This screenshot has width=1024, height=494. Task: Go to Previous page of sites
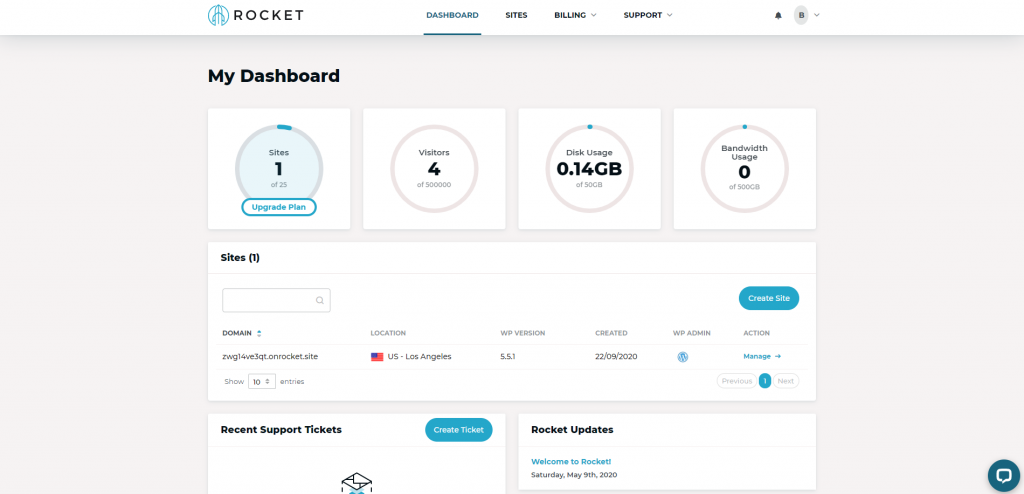pyautogui.click(x=737, y=381)
